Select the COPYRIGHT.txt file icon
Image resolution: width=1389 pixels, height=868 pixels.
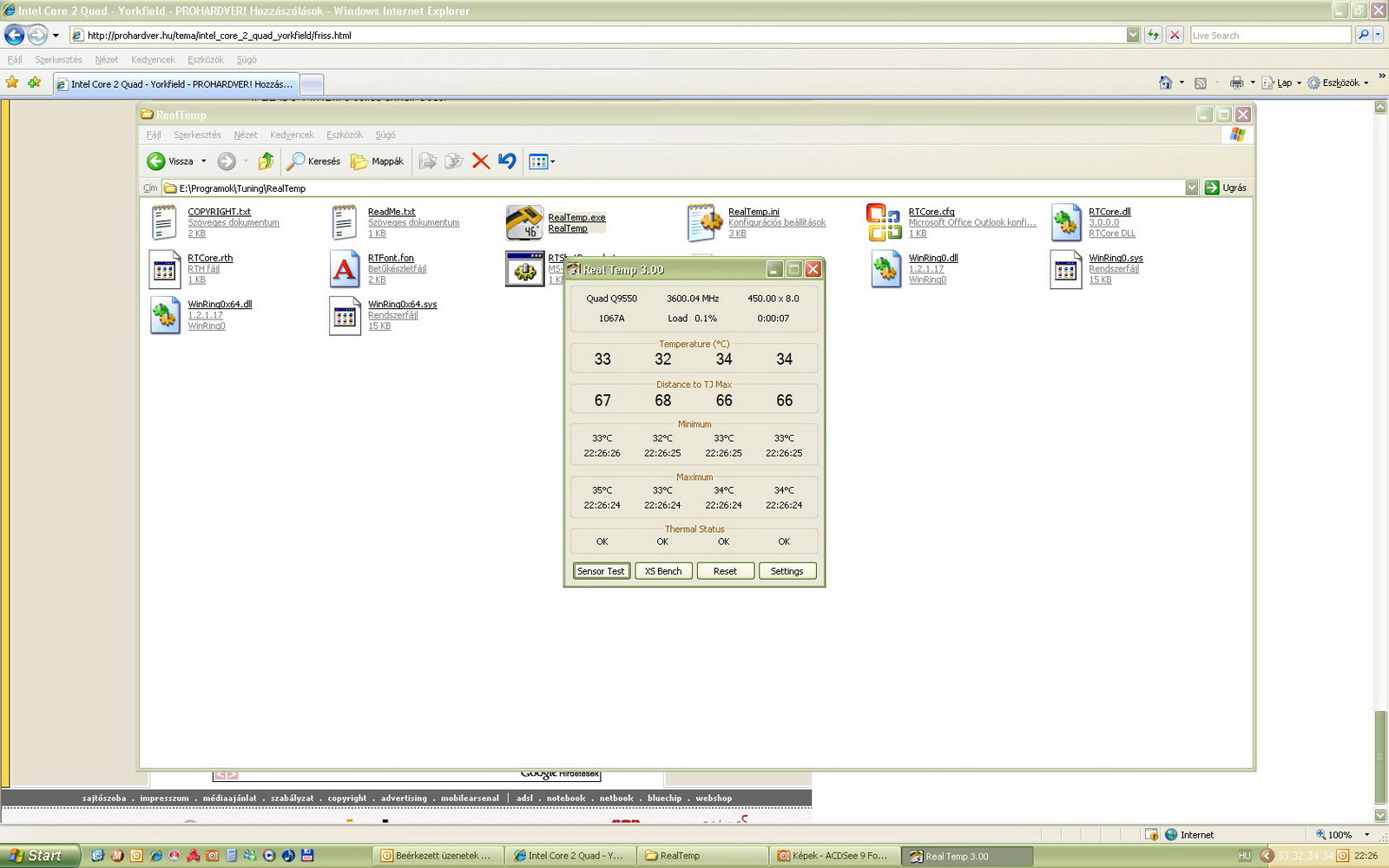[x=164, y=223]
